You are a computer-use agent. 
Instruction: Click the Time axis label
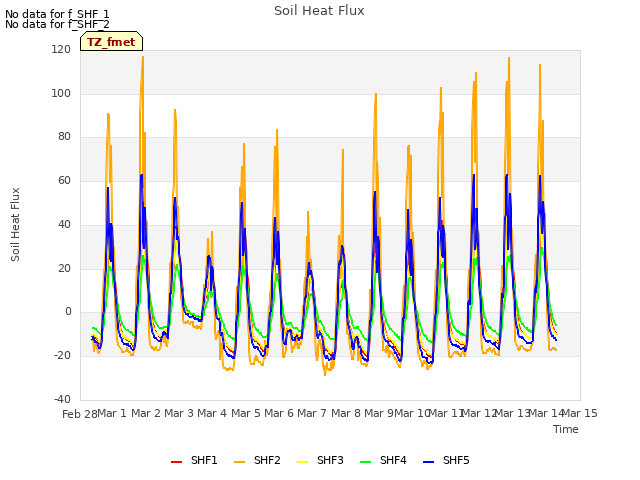566,429
